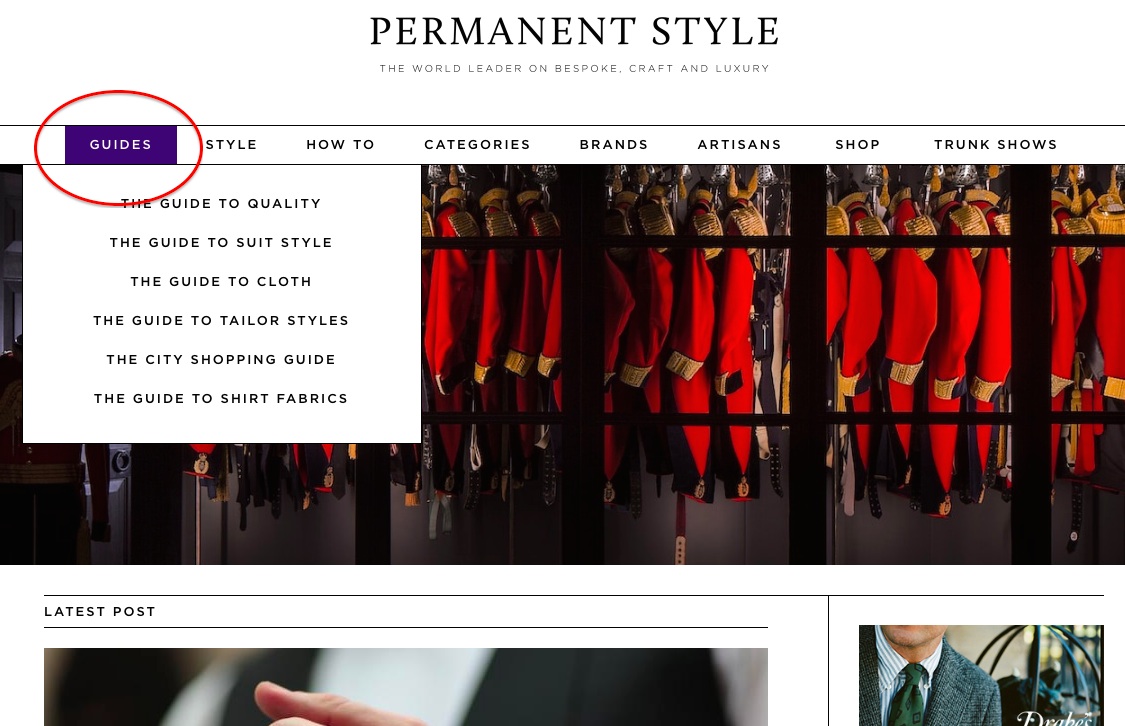
Task: Select The Guide to Quality
Action: point(221,204)
